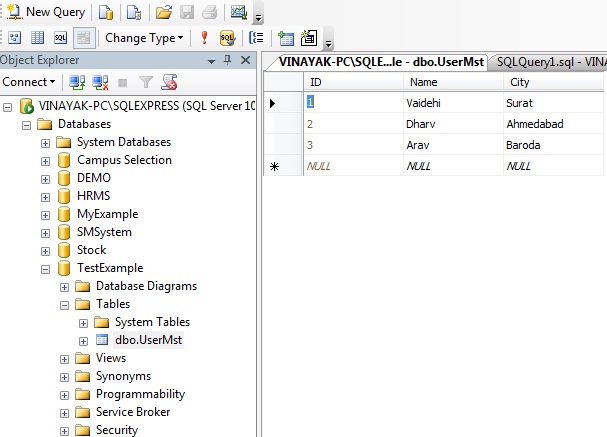
Task: Toggle the Criteria pane grid icon
Action: click(x=37, y=38)
